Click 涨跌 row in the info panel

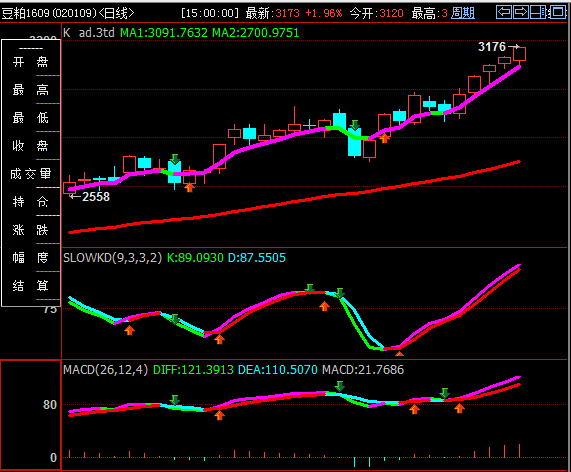point(31,230)
